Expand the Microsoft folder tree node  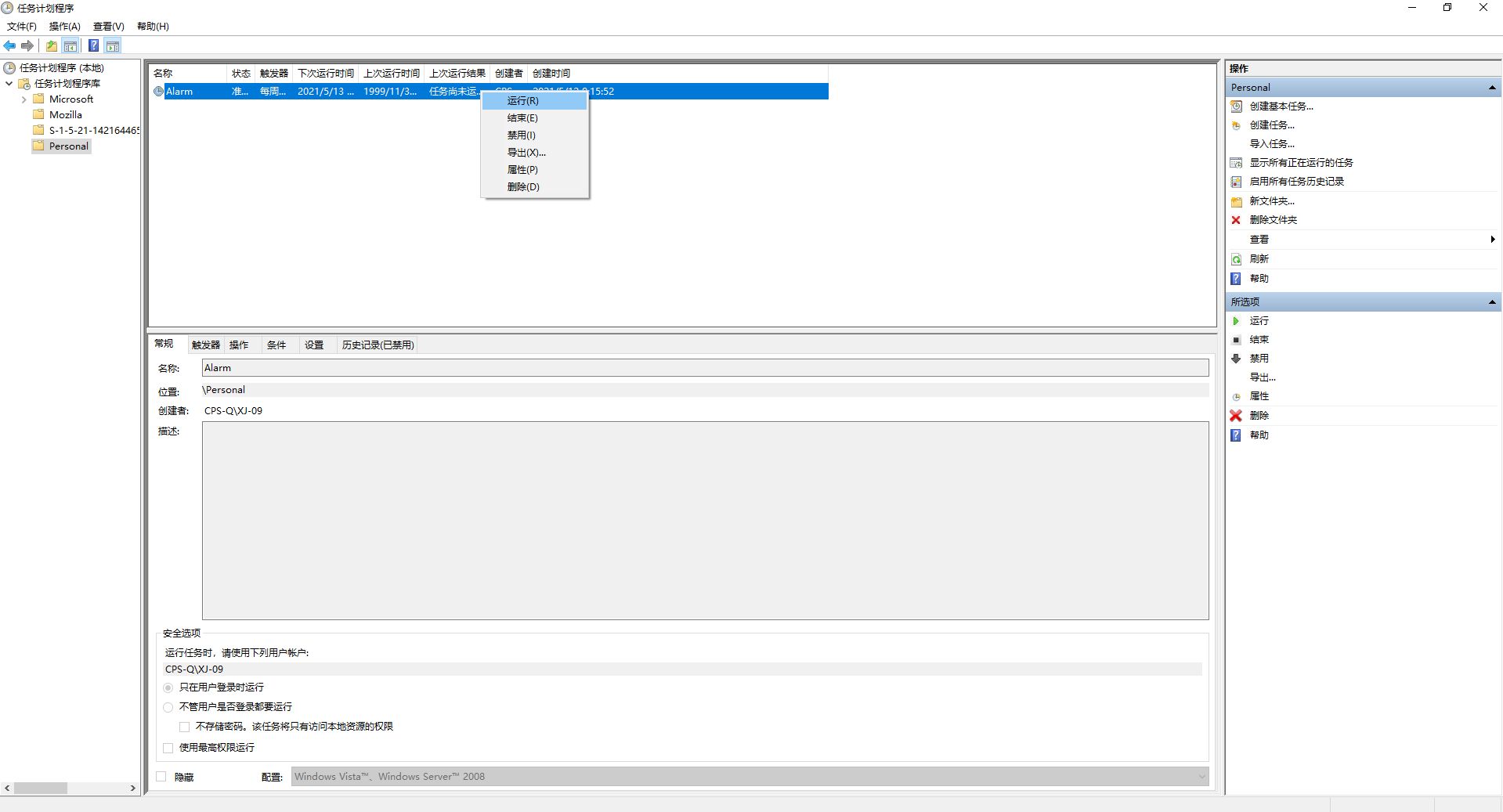point(23,99)
